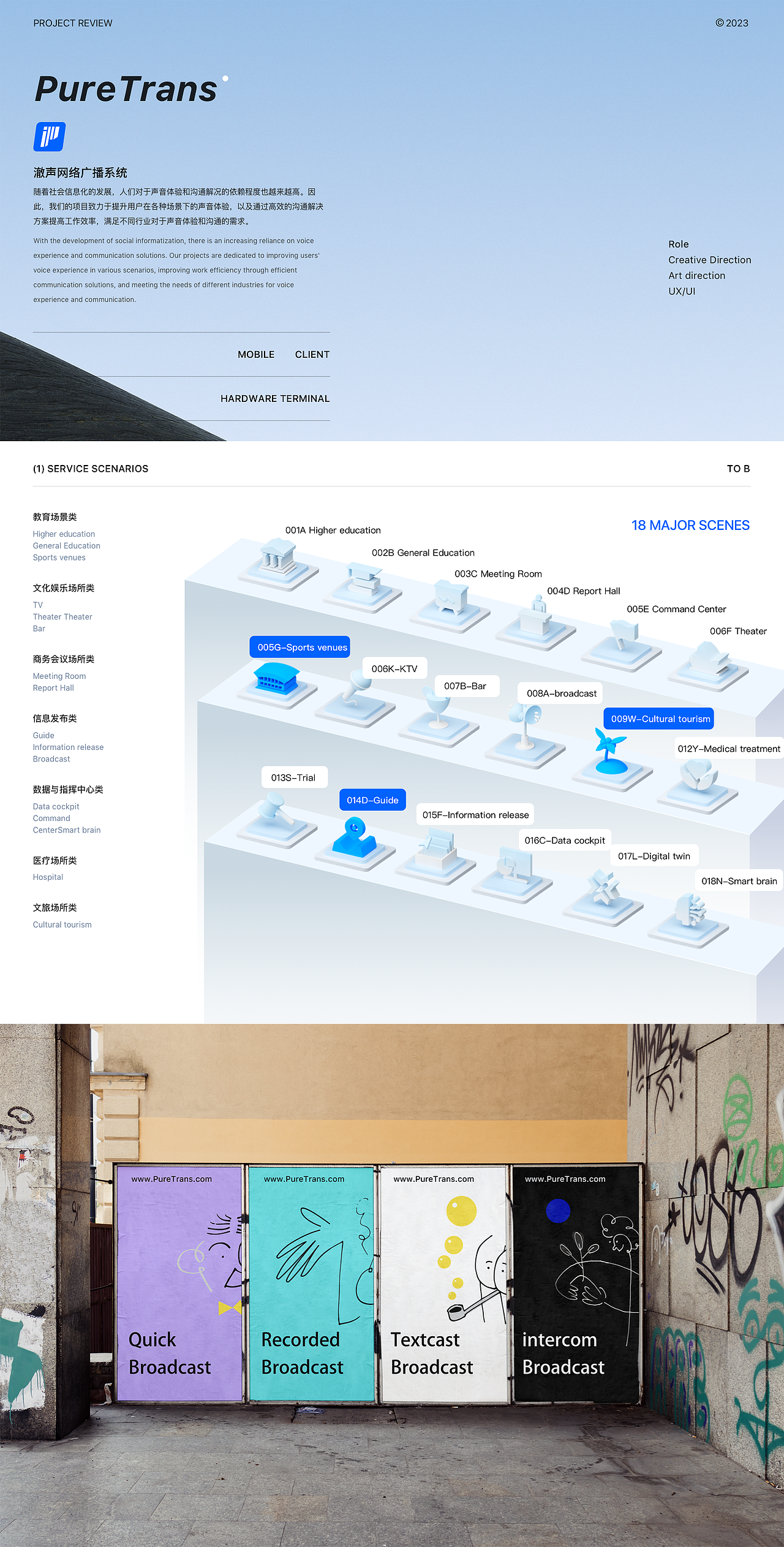Screen dimensions: 784x1547
Task: Click the TO B label
Action: 739,469
